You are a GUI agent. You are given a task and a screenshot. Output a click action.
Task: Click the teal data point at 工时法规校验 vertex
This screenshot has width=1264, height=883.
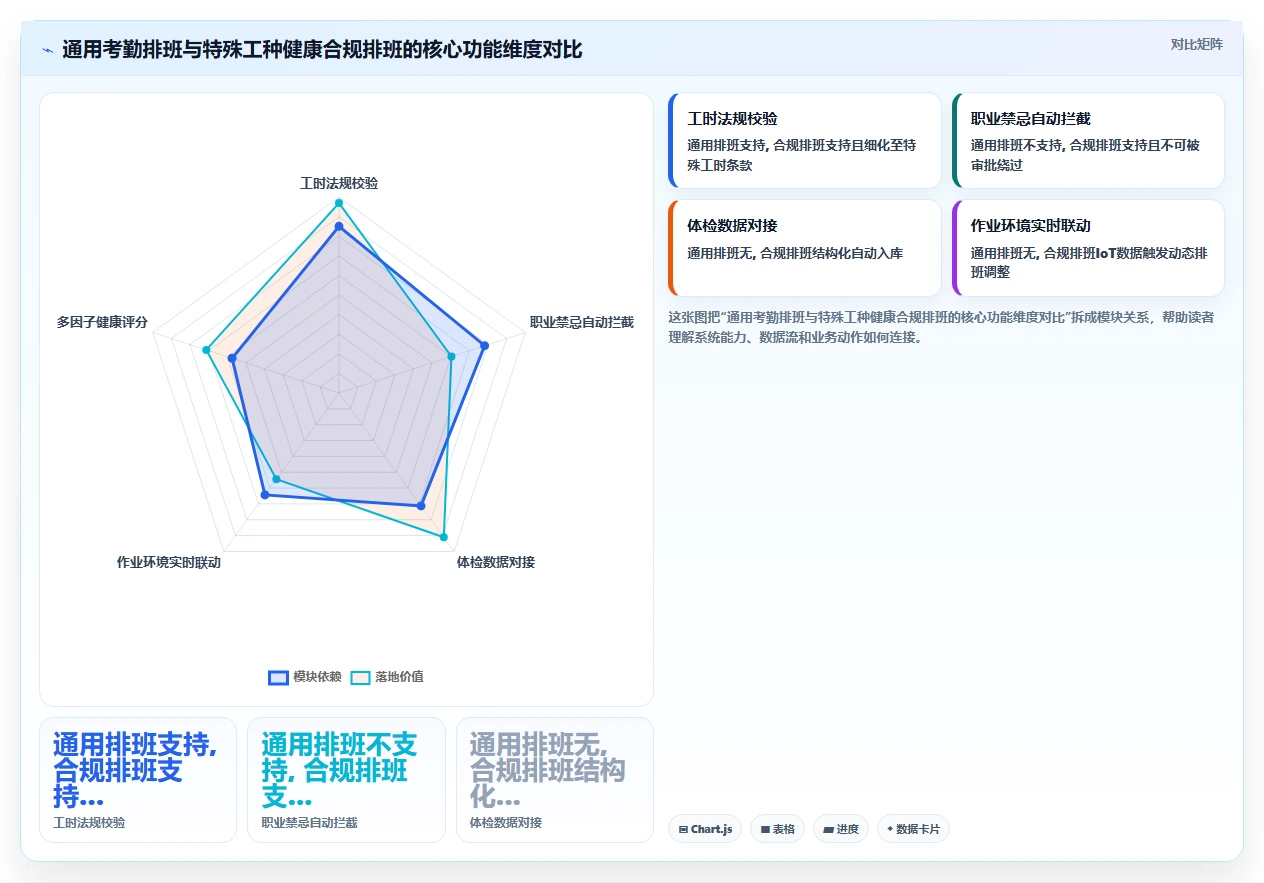tap(339, 203)
